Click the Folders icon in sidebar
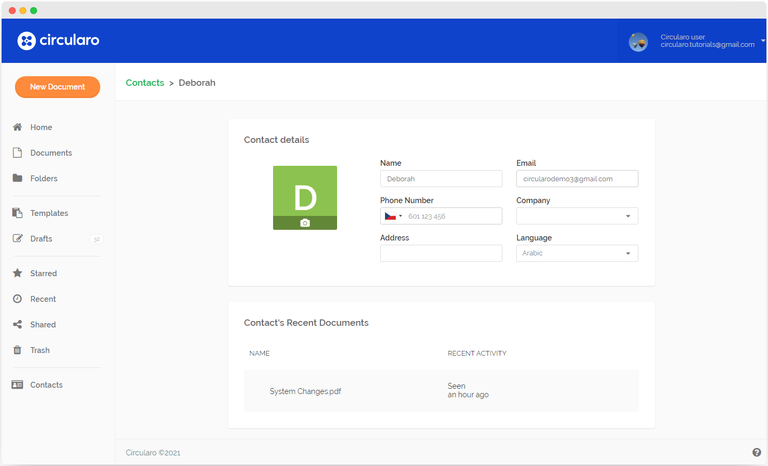This screenshot has height=466, width=768. 17,179
